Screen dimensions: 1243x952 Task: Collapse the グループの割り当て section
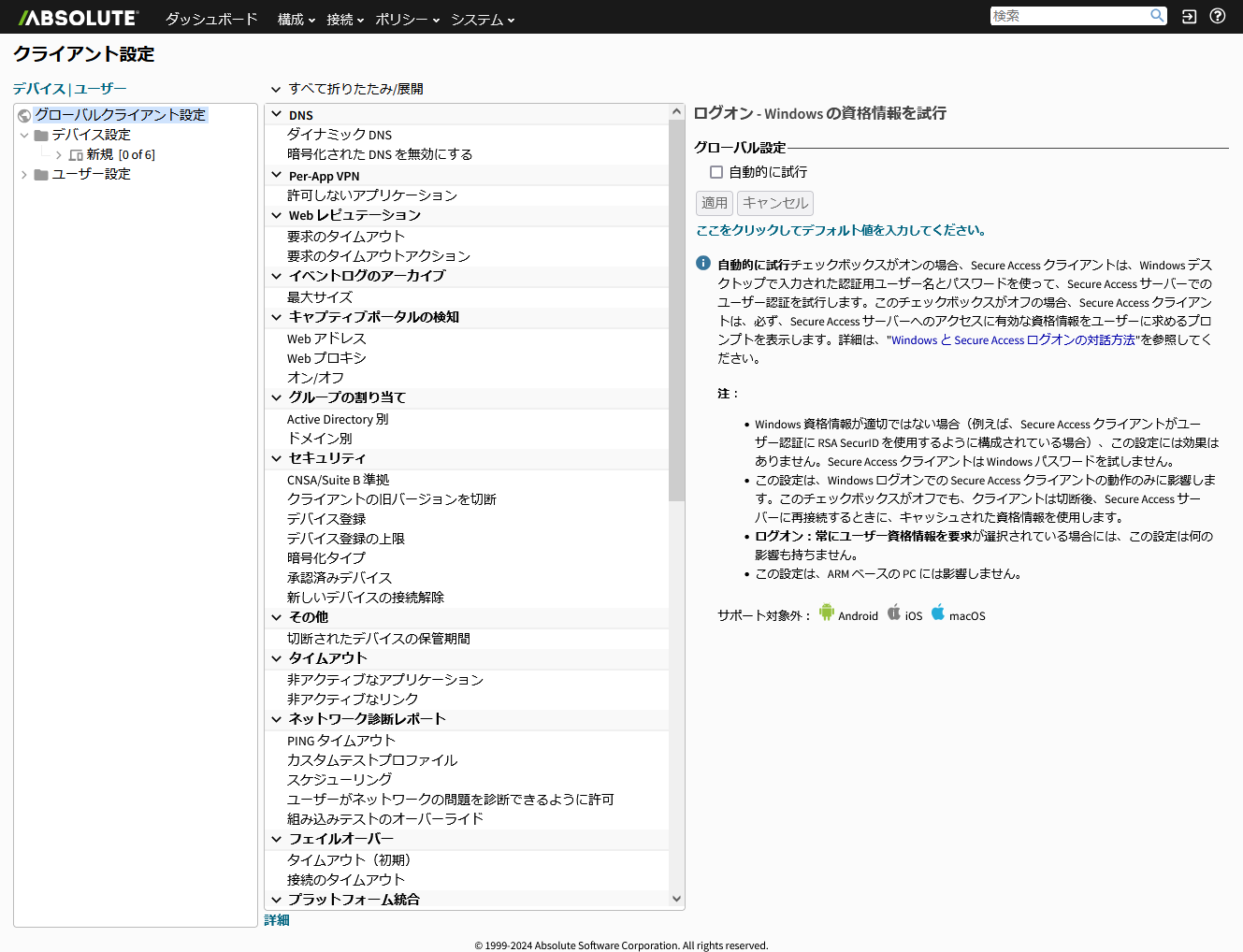pyautogui.click(x=276, y=397)
